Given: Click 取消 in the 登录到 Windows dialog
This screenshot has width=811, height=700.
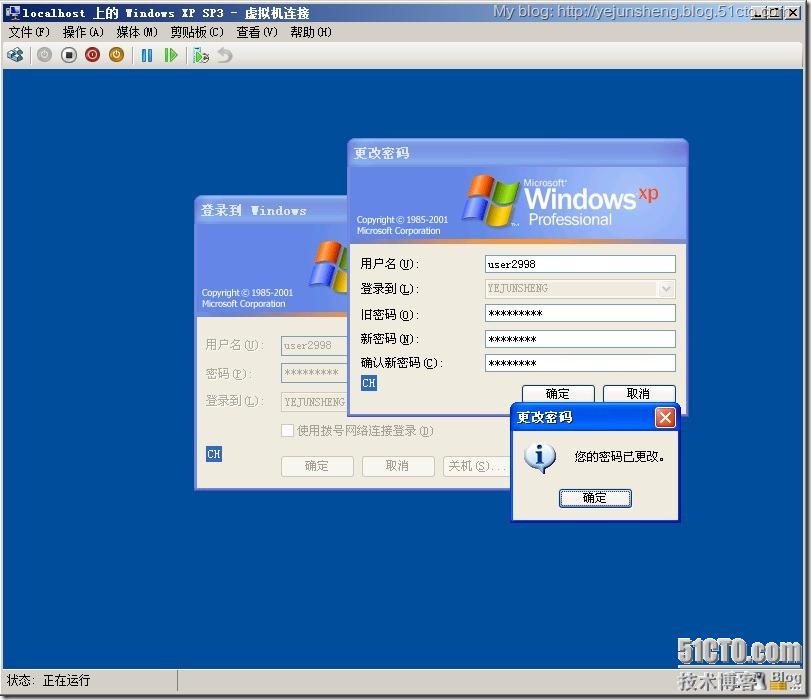Looking at the screenshot, I should click(x=398, y=466).
